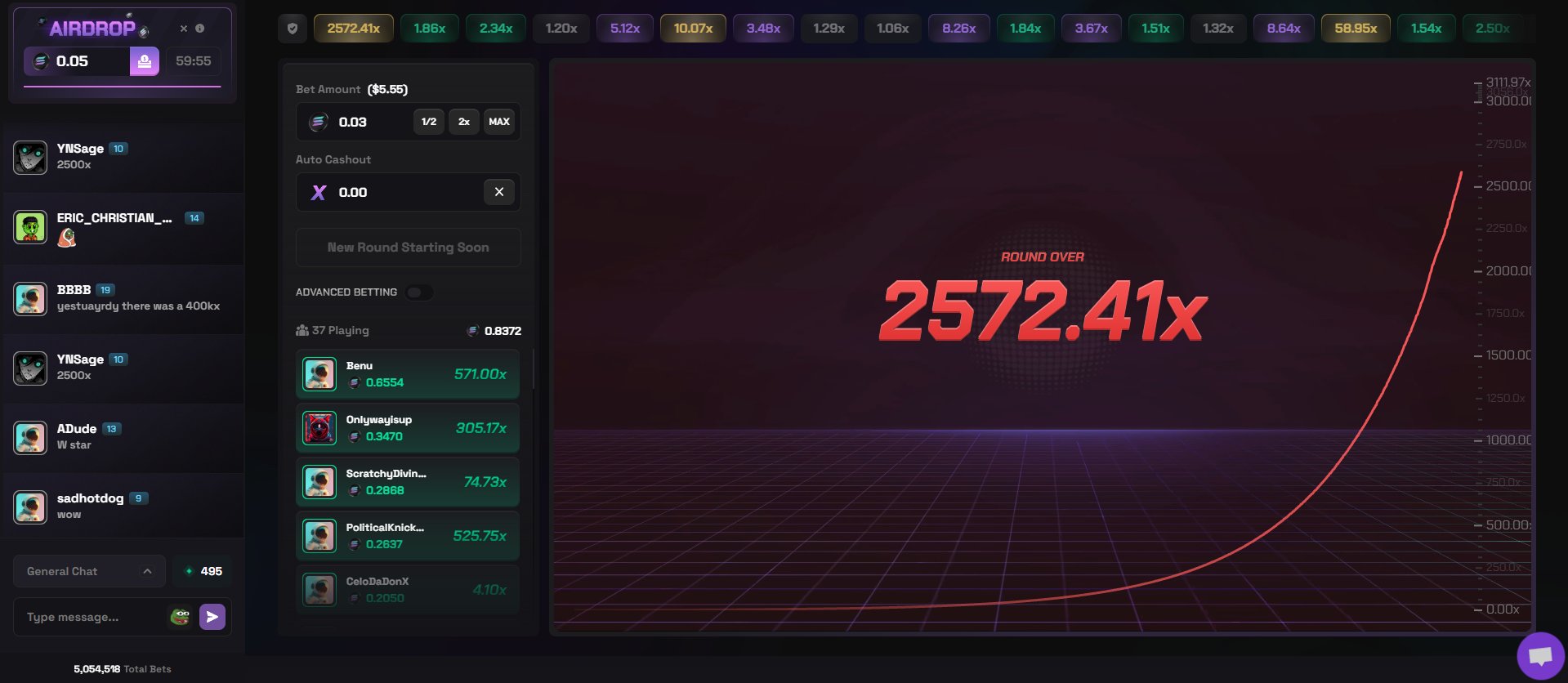Click New Round Starting Soon button
This screenshot has height=683, width=1568.
(x=409, y=248)
